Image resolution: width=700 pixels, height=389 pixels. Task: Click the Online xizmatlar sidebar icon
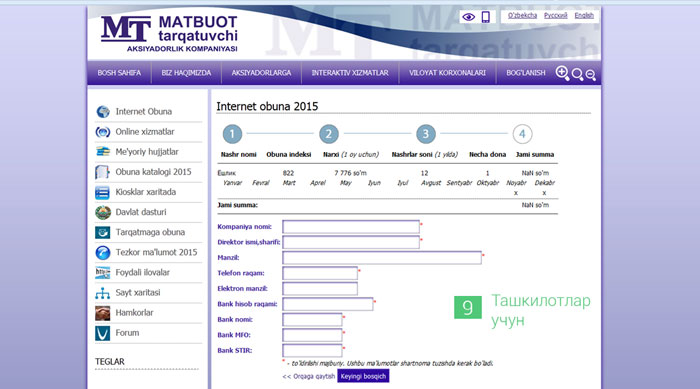[103, 132]
